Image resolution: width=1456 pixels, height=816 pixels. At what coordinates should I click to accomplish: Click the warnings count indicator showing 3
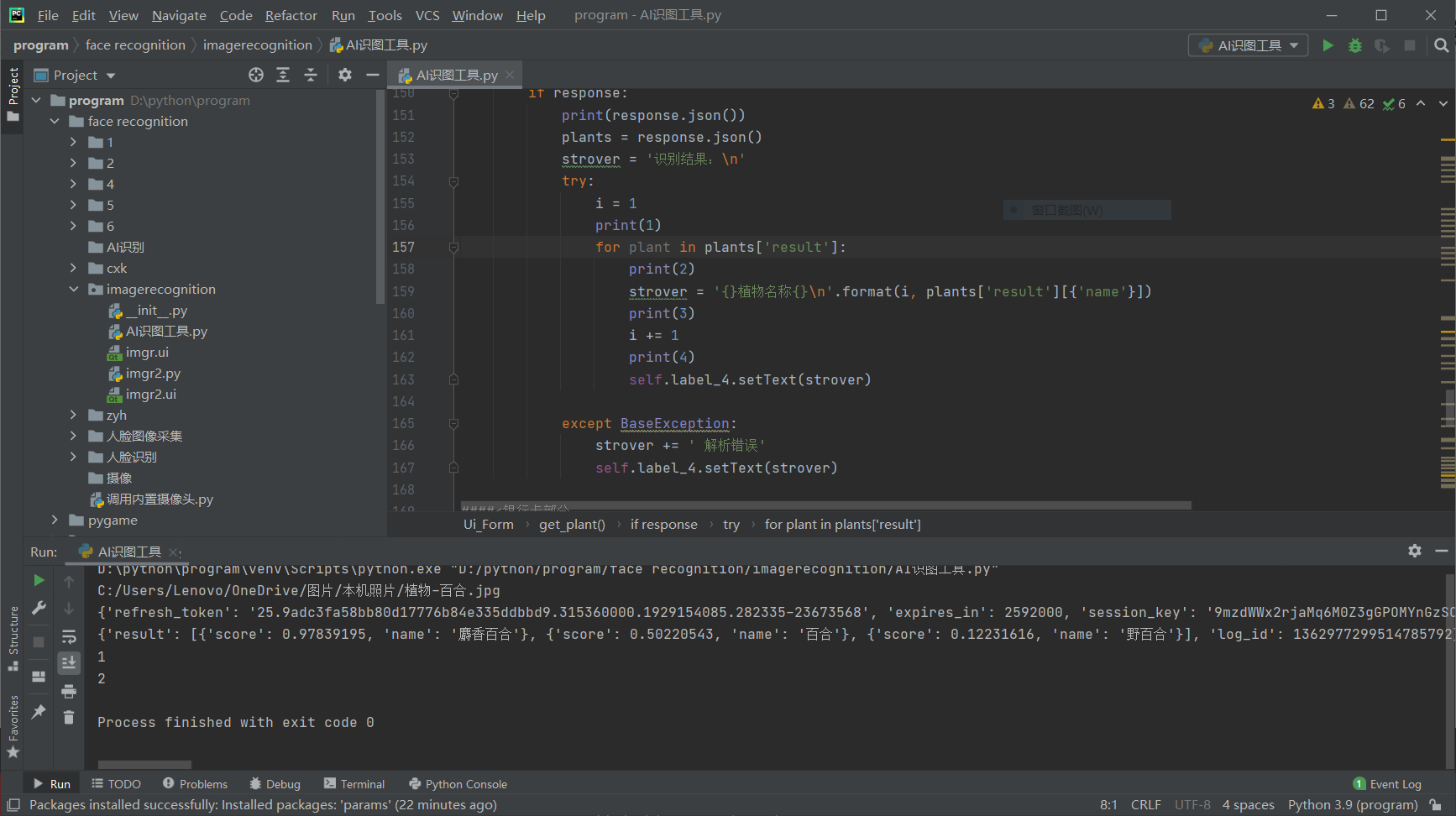1324,103
